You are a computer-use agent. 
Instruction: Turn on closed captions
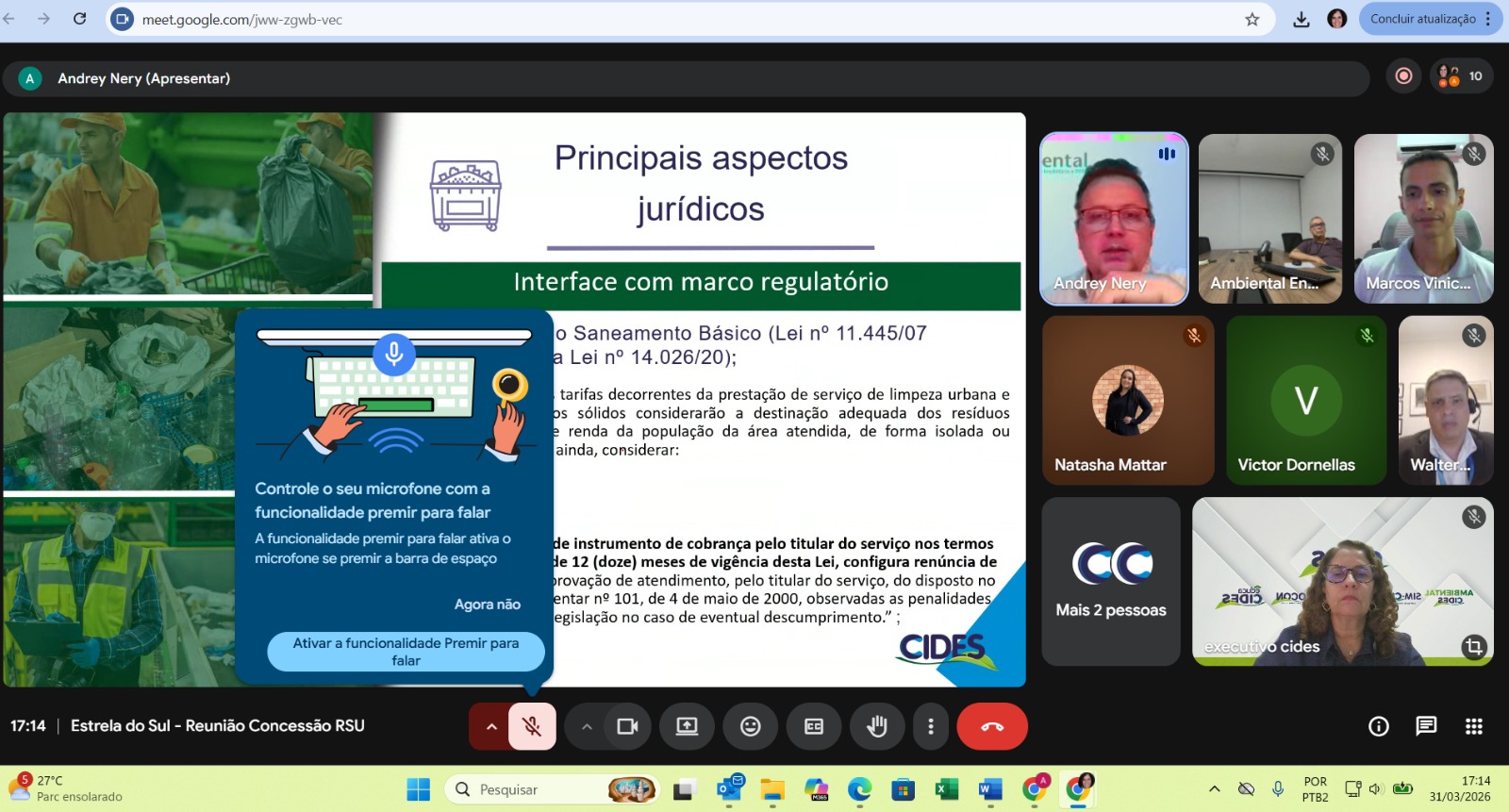click(813, 726)
